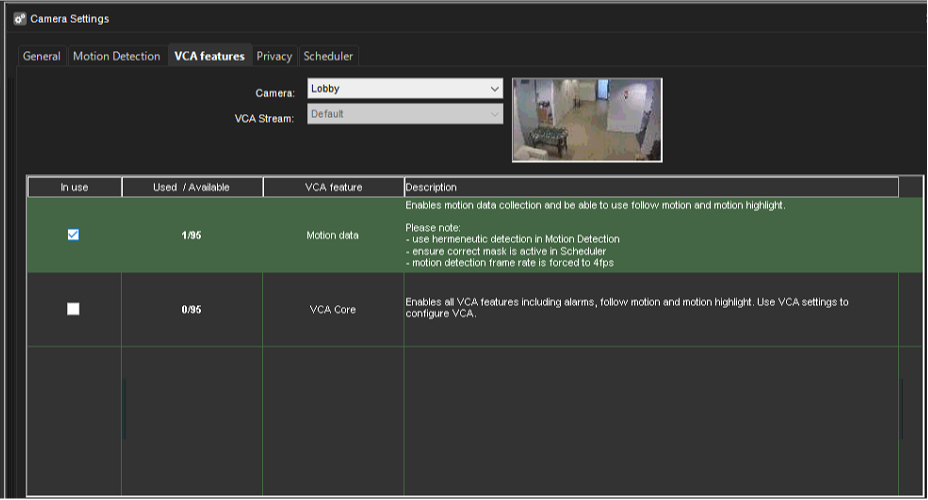Expand the Camera dropdown showing Lobby
The height and width of the screenshot is (500, 928).
click(404, 89)
